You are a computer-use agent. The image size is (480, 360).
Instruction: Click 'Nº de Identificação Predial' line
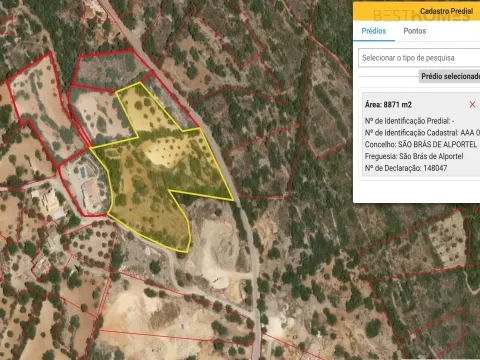409,121
